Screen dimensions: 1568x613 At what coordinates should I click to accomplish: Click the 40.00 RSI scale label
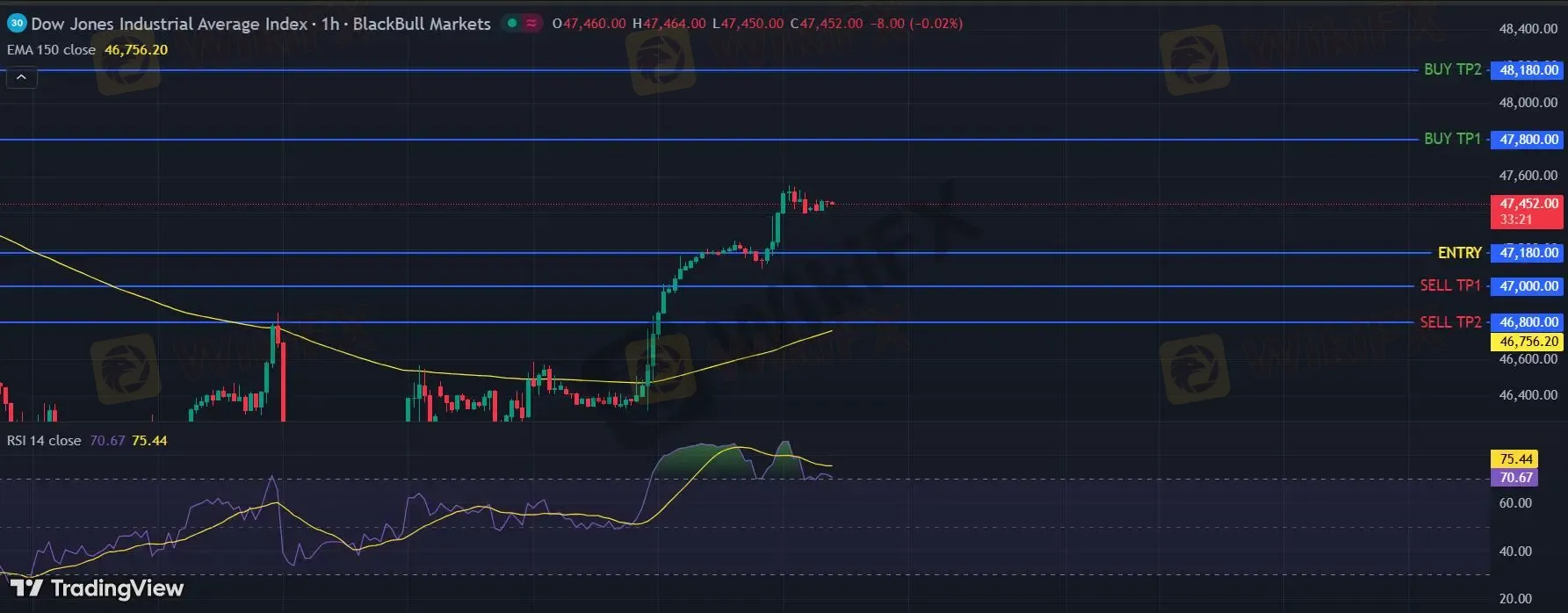(1515, 552)
